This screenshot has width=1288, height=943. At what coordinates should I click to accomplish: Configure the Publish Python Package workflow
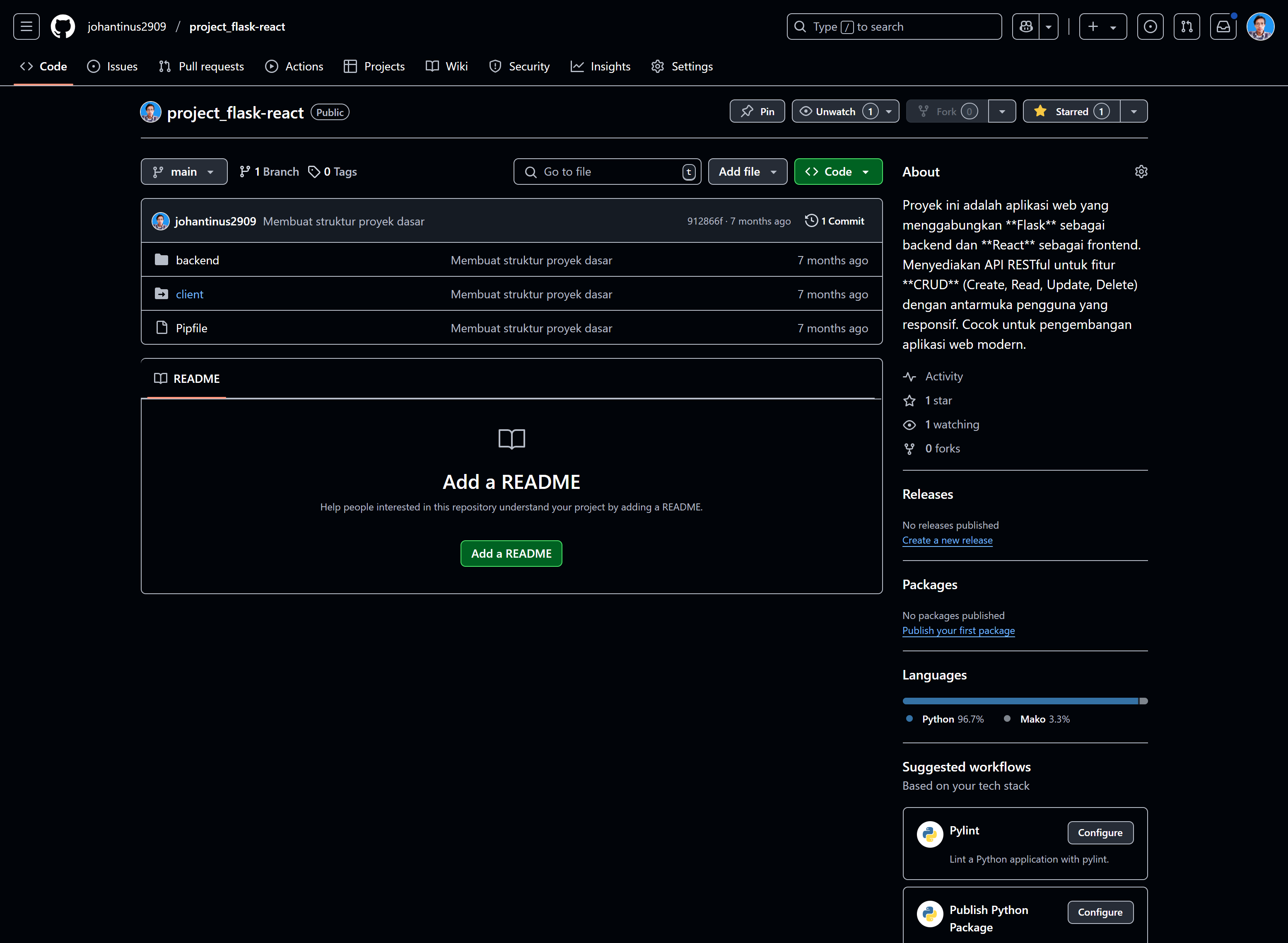point(1100,912)
